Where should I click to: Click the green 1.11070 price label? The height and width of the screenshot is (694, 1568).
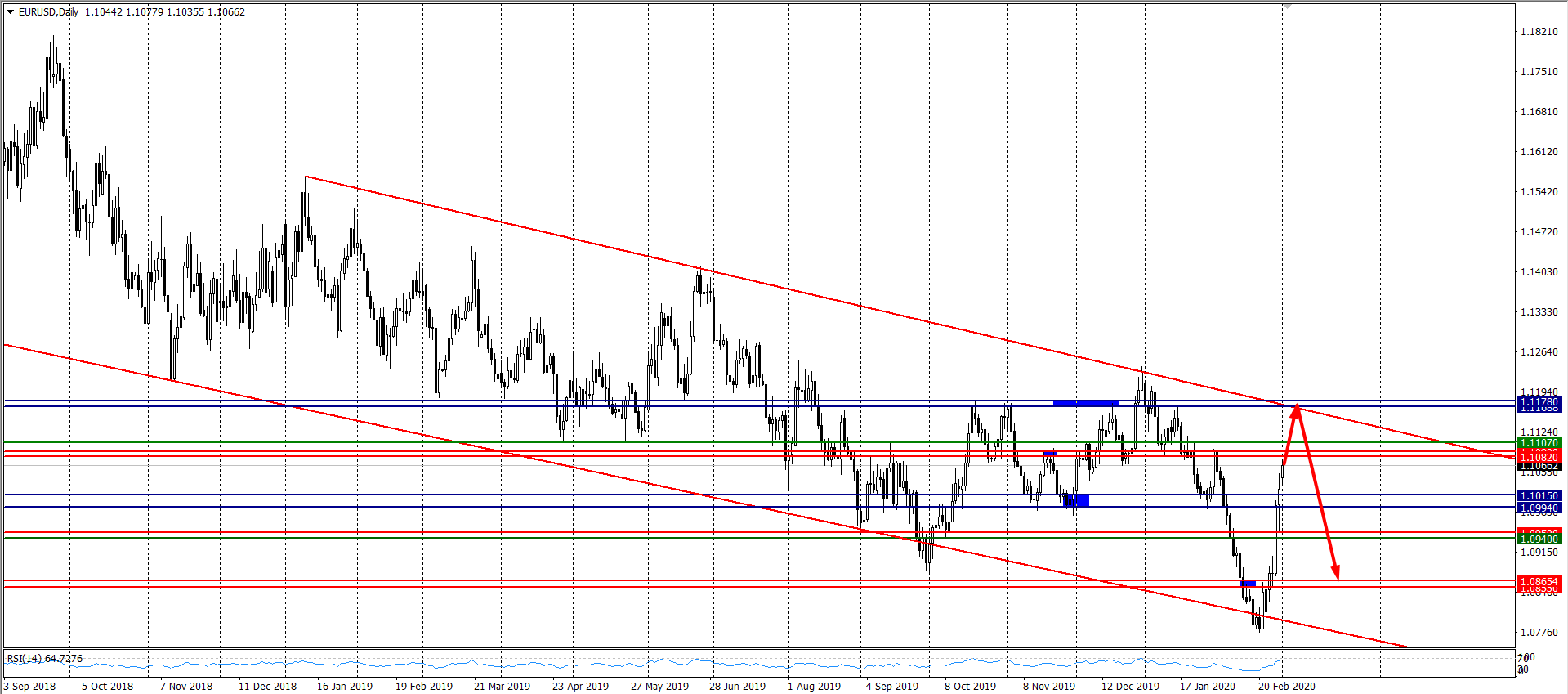[x=1538, y=442]
